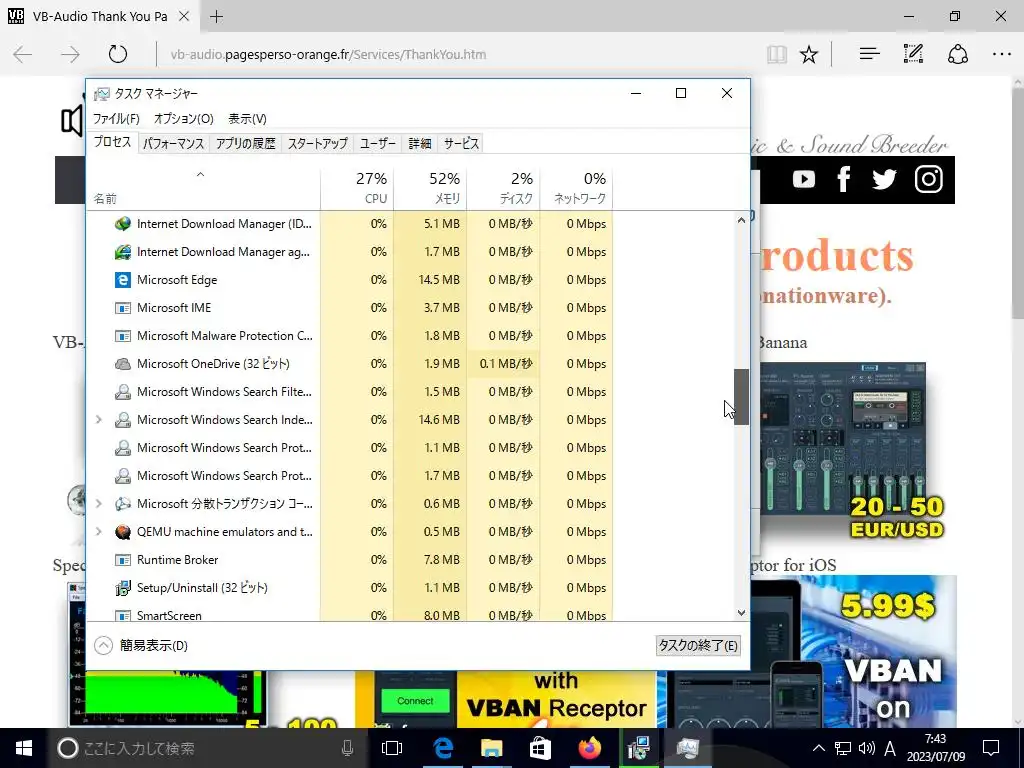Click Windows search box on taskbar
Screen dimensions: 1024x768
[x=206, y=748]
